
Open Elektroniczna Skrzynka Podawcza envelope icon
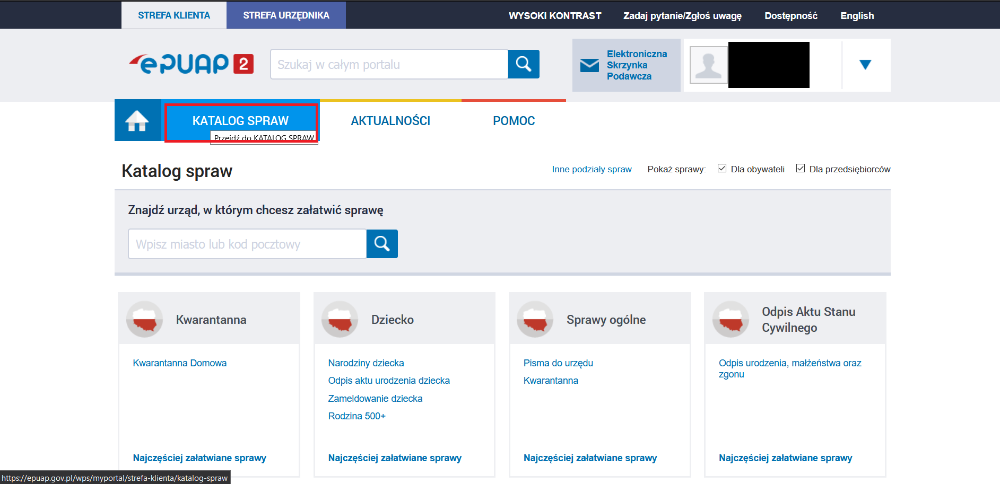[590, 66]
